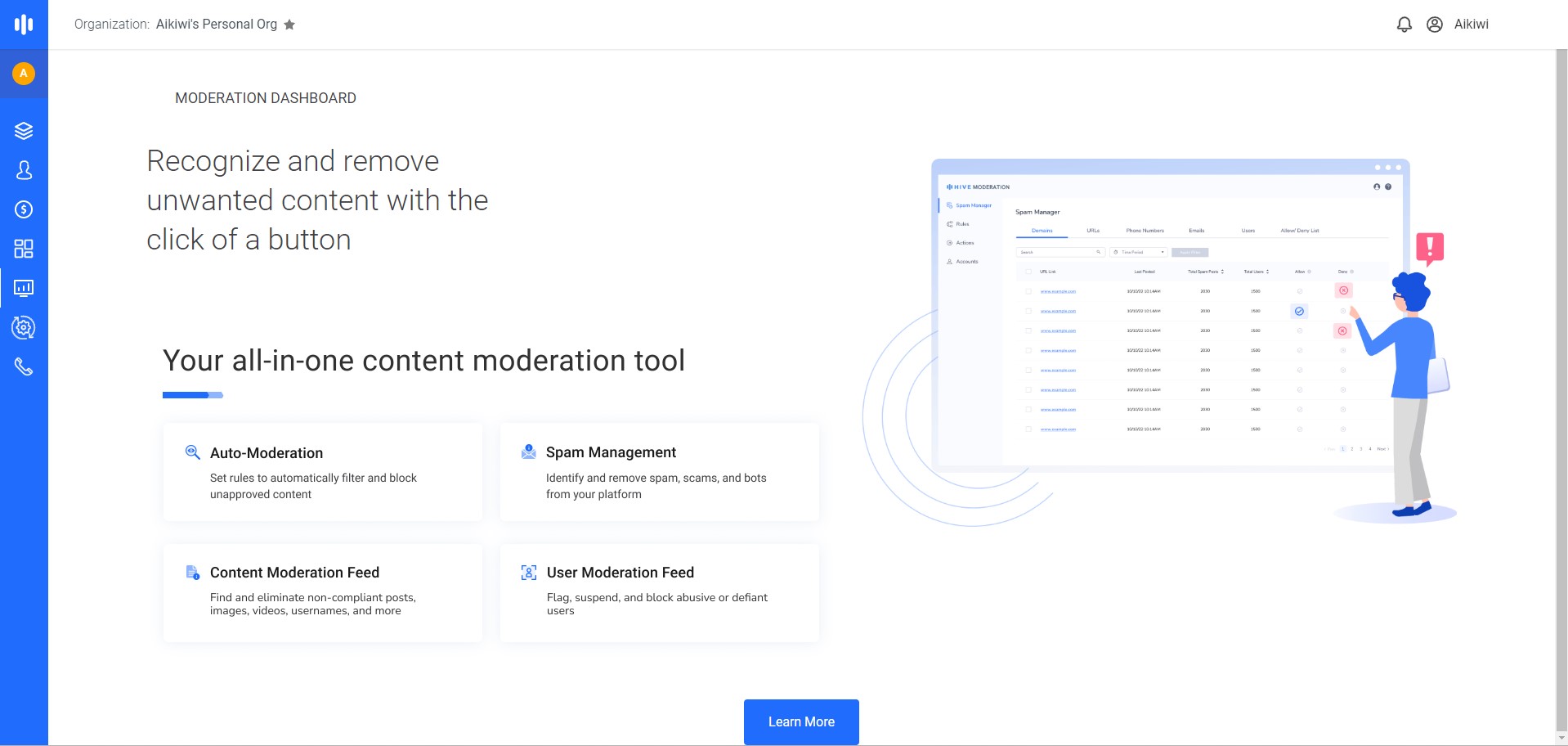Click the account avatar icon beside Aikiwi
Viewport: 1568px width, 746px height.
1435,25
